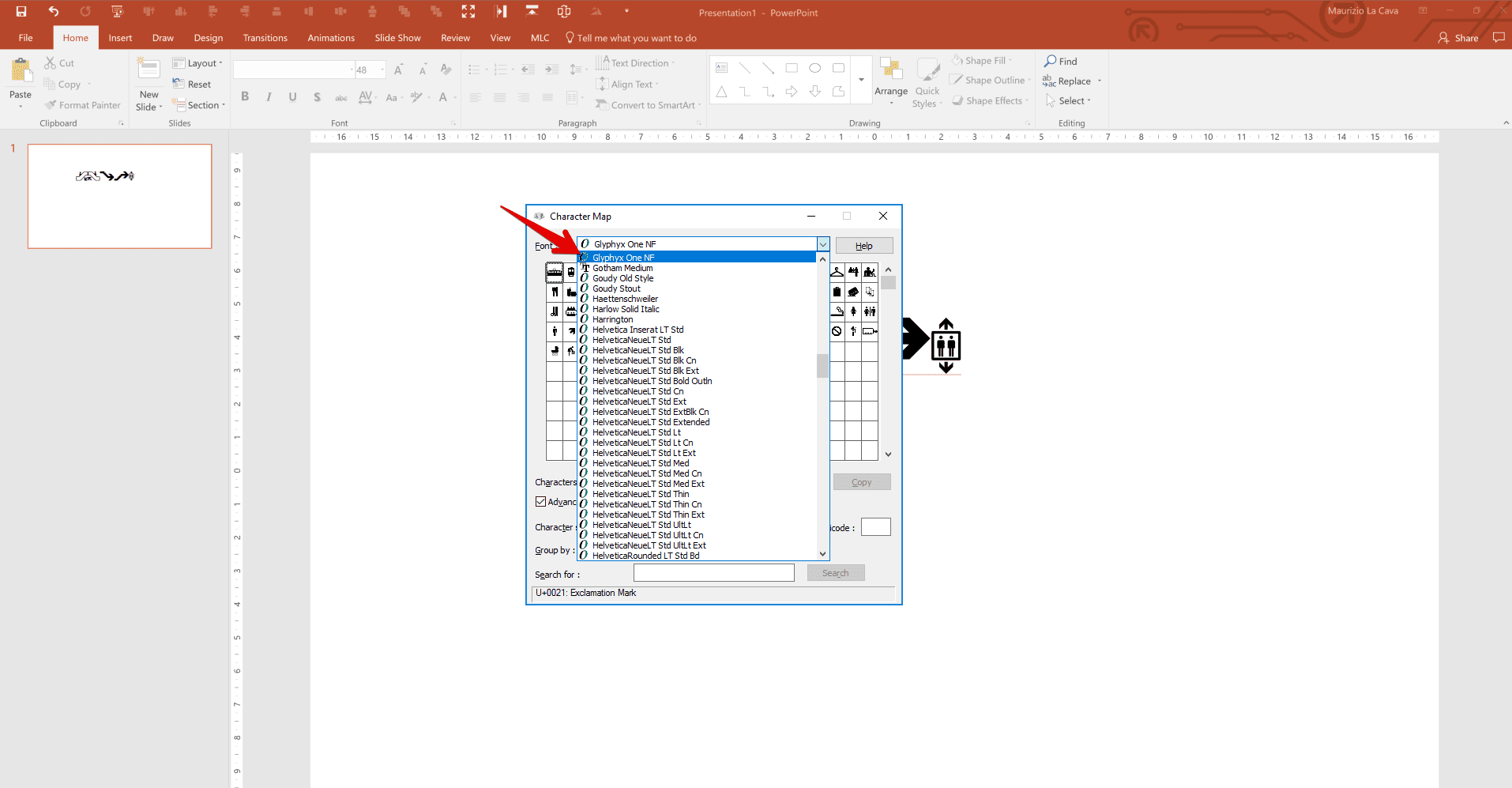Click inside the Search for field
The height and width of the screenshot is (788, 1512).
(713, 572)
